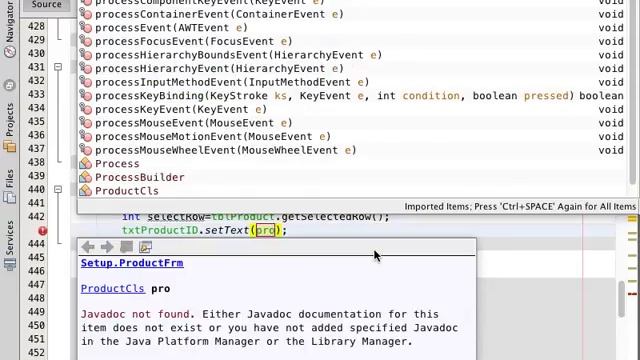Click the Javadoc back arrow icon

88,247
